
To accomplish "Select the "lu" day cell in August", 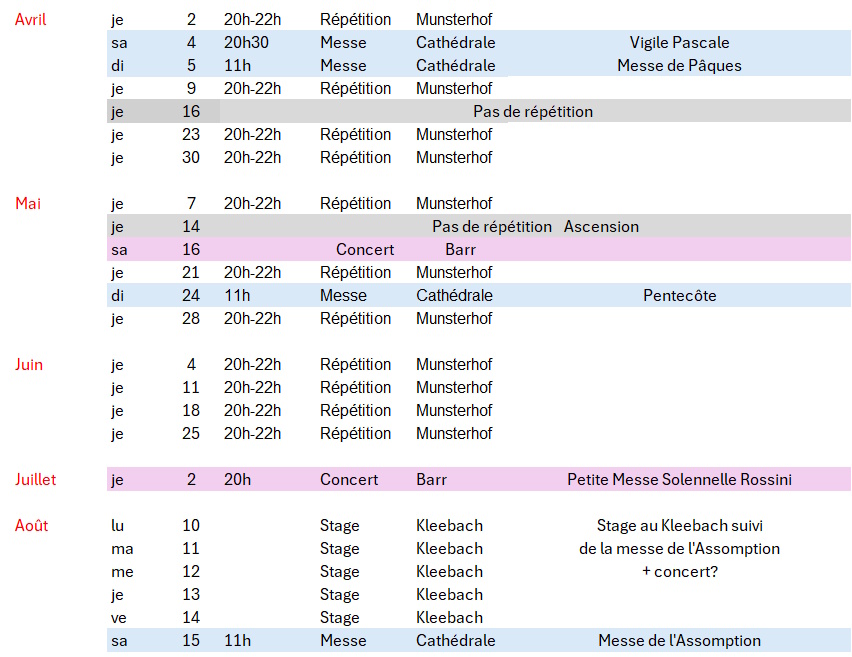I will [118, 526].
